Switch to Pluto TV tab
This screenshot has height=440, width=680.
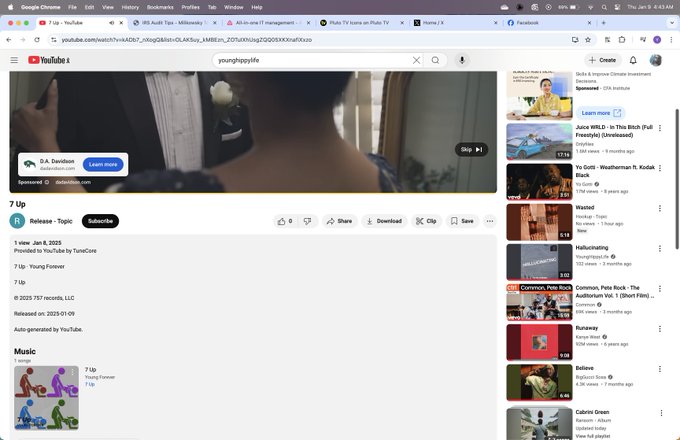click(x=361, y=23)
